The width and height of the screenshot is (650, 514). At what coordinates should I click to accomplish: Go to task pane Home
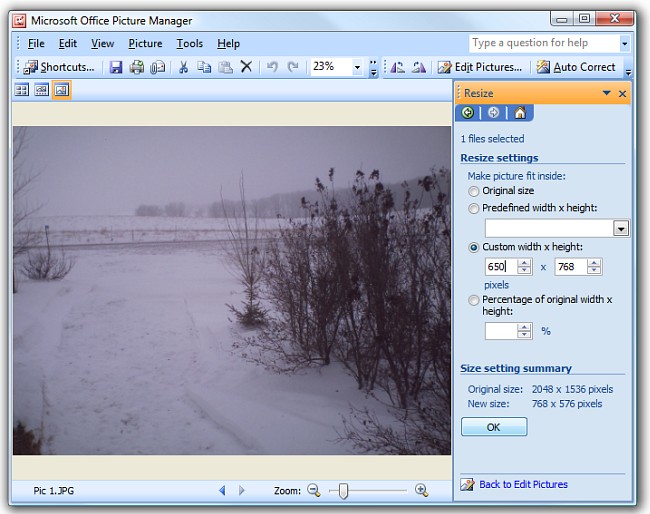520,113
